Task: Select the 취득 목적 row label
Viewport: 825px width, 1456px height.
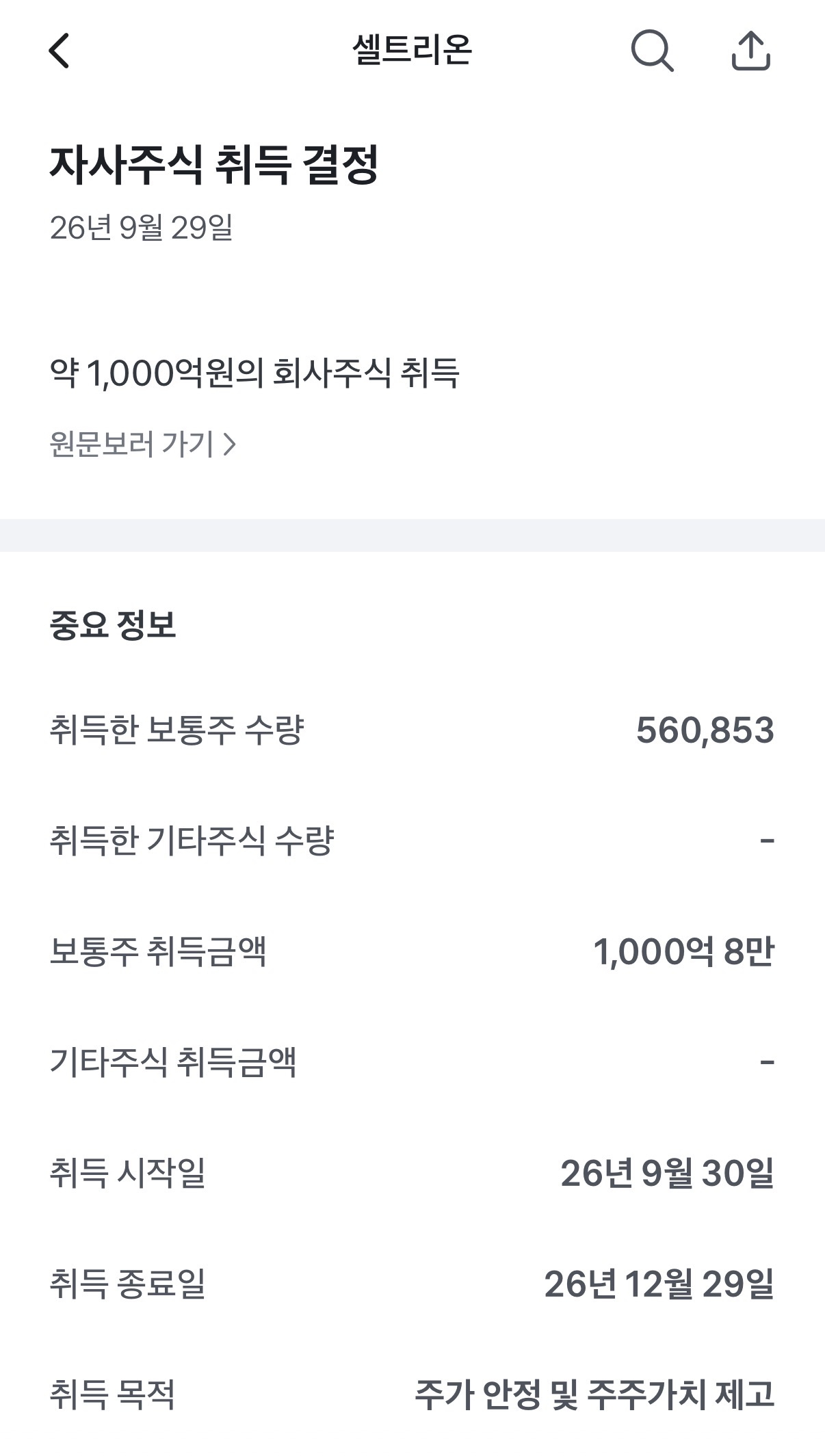Action: point(112,1394)
